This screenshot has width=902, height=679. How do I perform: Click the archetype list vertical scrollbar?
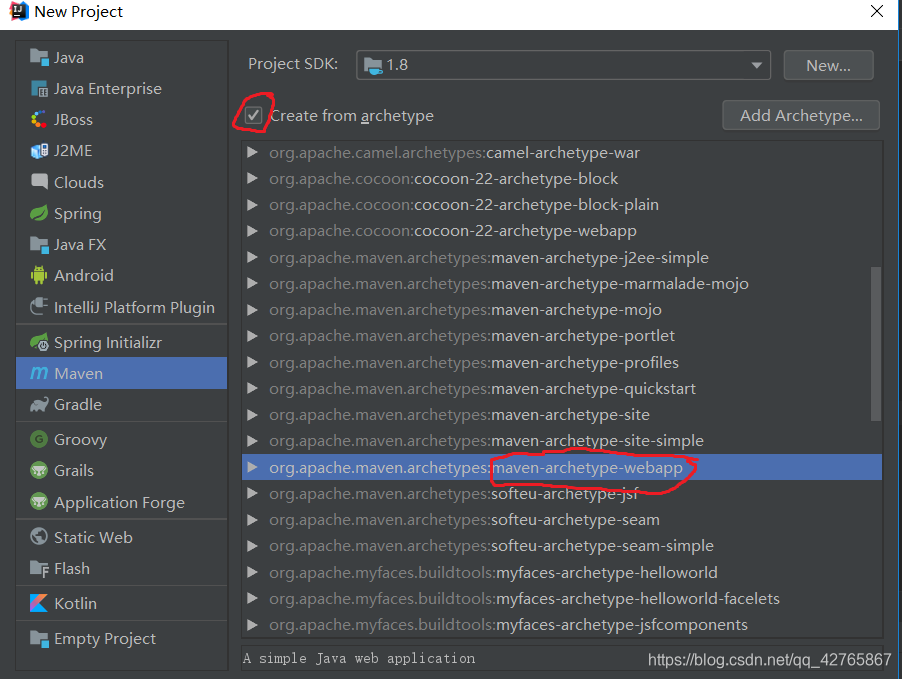tap(876, 344)
